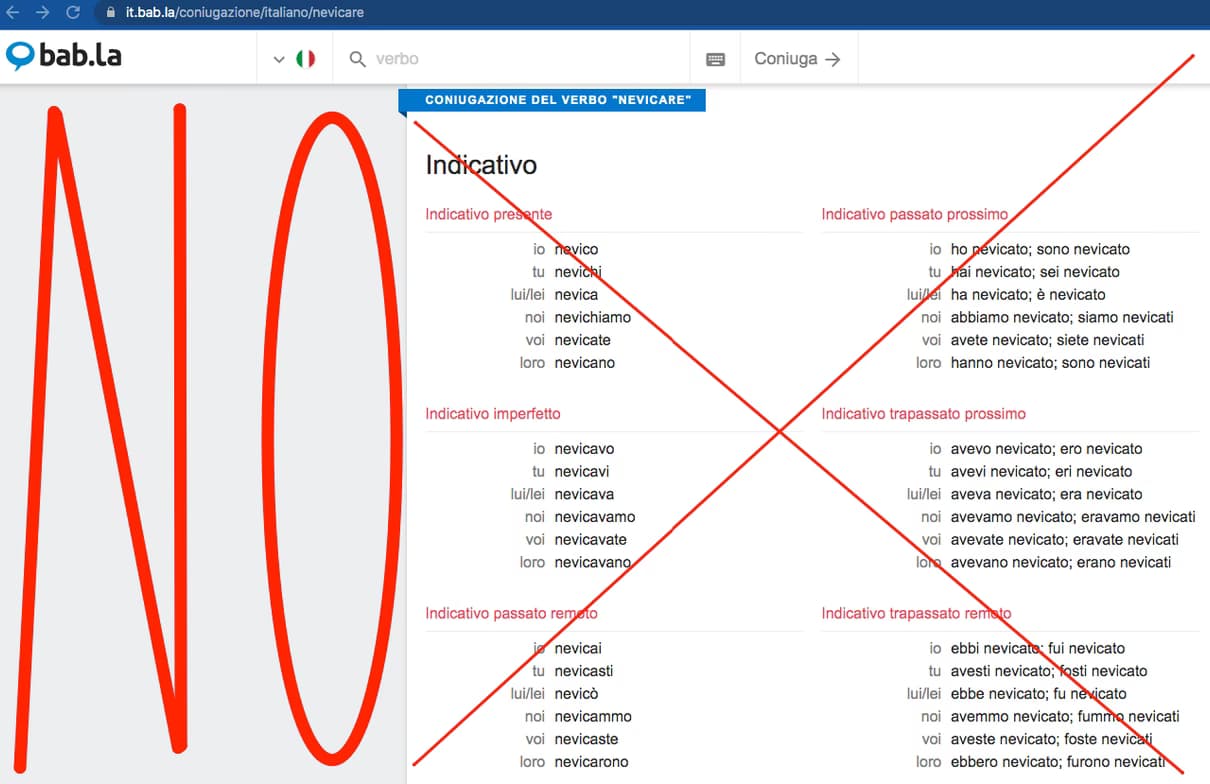Click the large Indicativo title
The height and width of the screenshot is (784, 1210).
(x=481, y=165)
